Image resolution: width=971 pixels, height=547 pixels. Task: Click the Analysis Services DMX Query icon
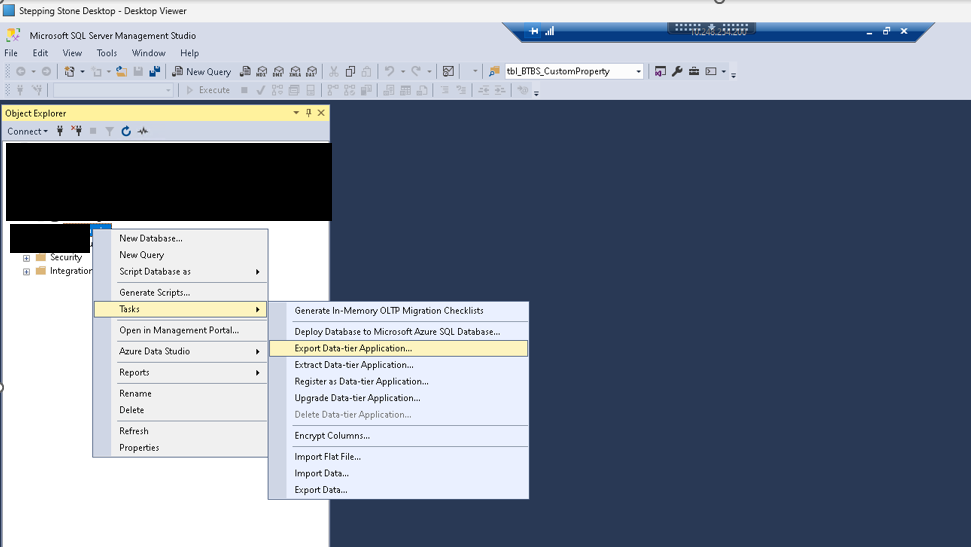click(279, 71)
